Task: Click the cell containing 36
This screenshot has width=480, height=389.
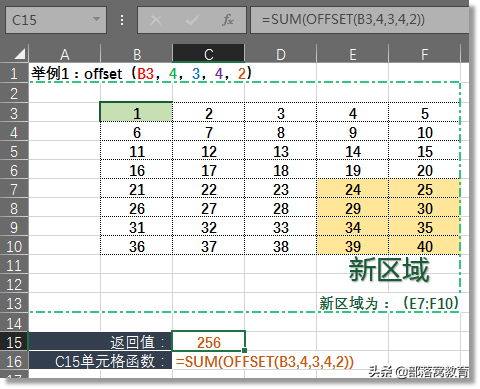Action: click(x=137, y=246)
